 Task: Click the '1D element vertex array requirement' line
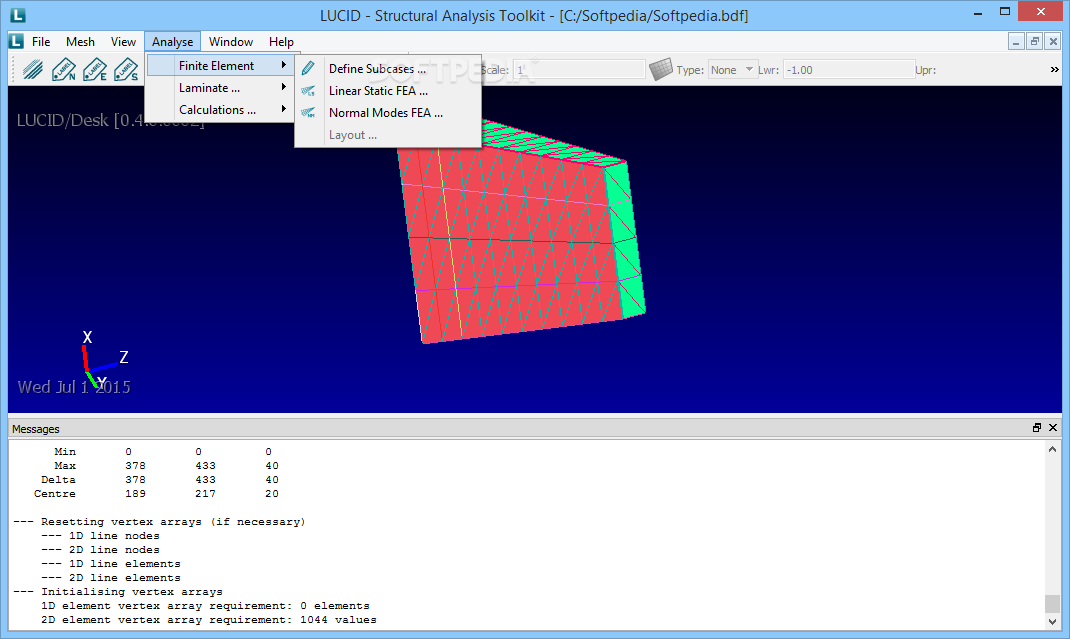pos(205,606)
